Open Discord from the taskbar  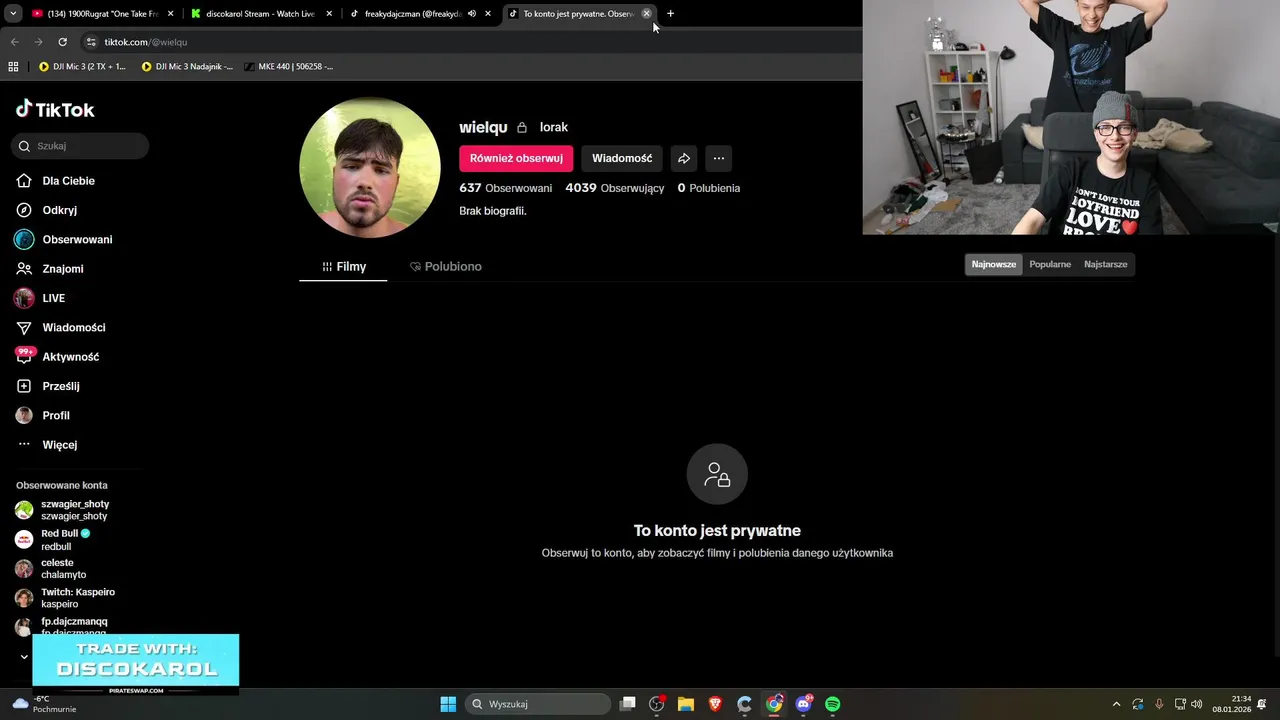pyautogui.click(x=803, y=704)
